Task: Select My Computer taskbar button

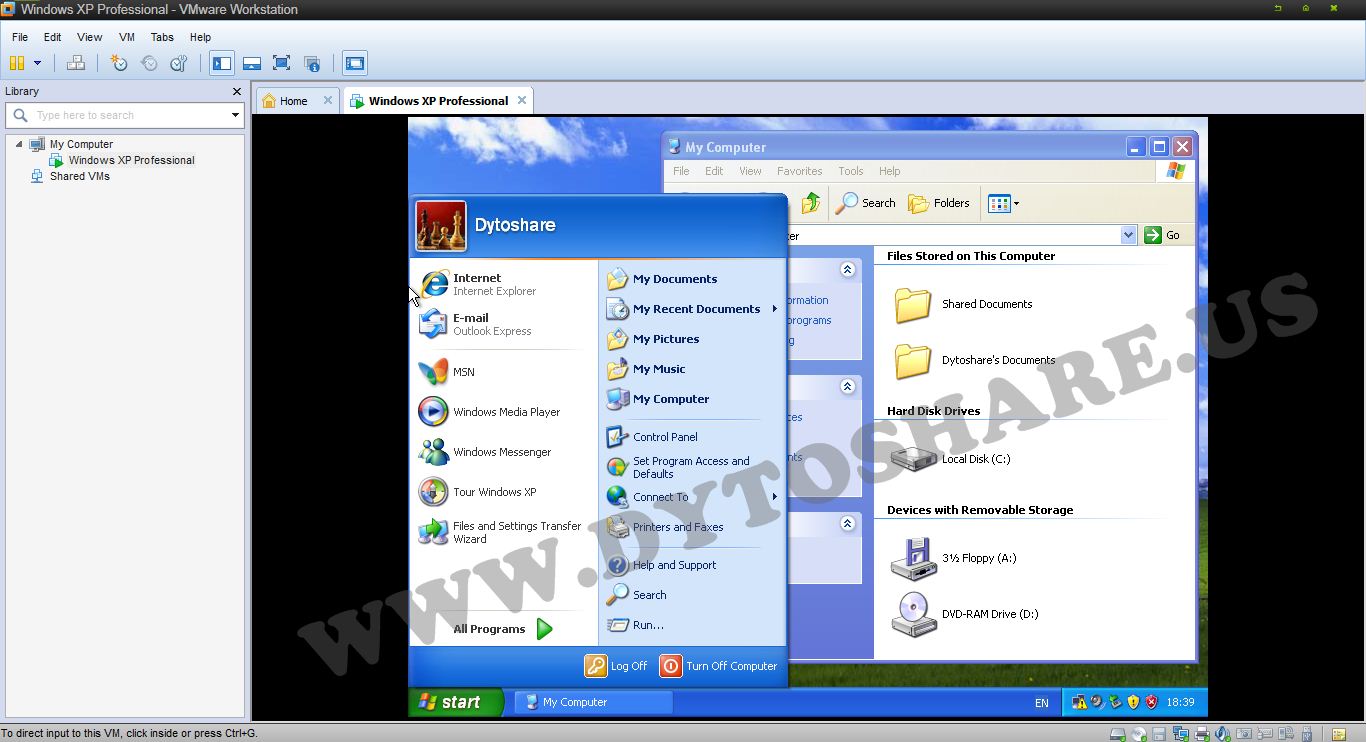Action: [593, 702]
